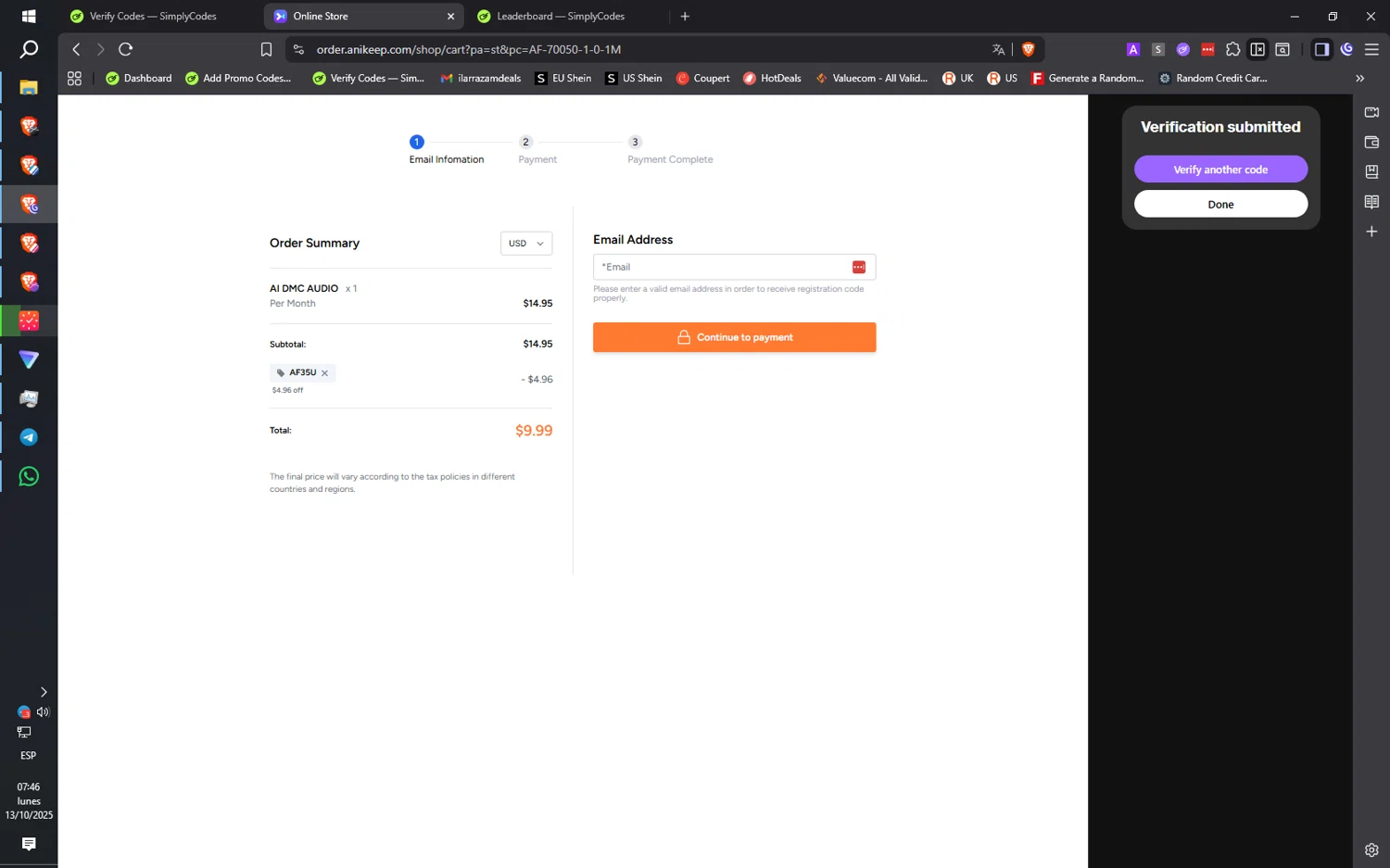Open Telegram from taskbar
1390x868 pixels.
[x=29, y=437]
